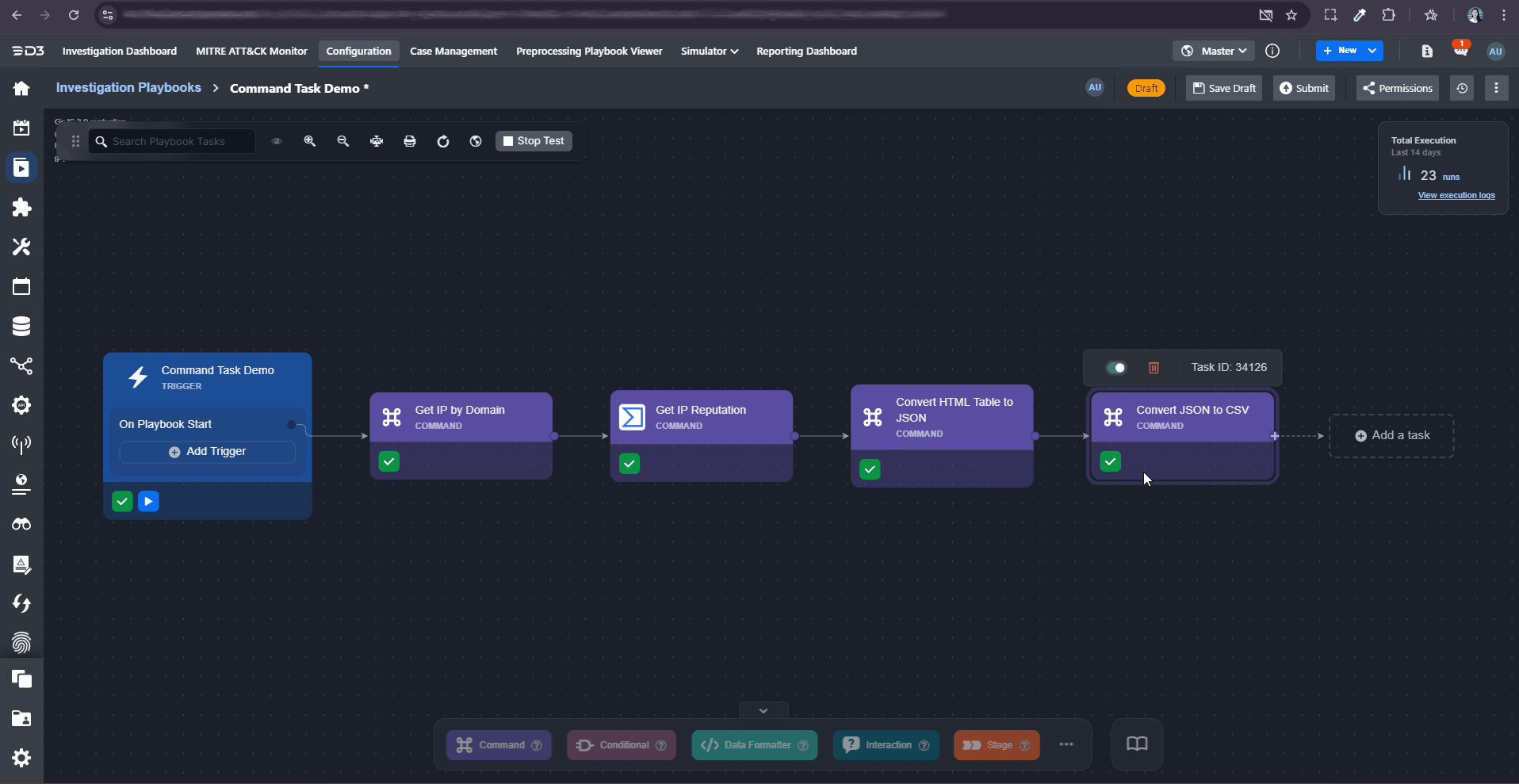Click the refresh icon in playbook toolbar
1519x784 pixels.
tap(443, 141)
